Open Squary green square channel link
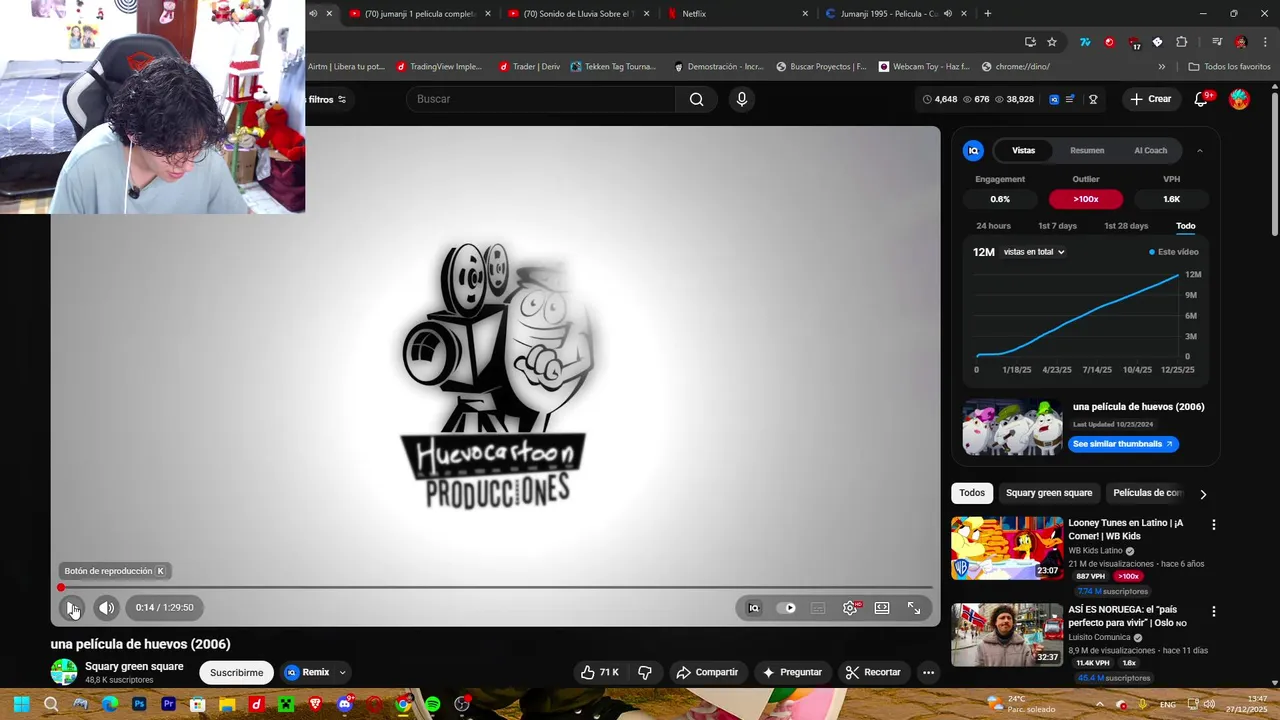 [134, 667]
